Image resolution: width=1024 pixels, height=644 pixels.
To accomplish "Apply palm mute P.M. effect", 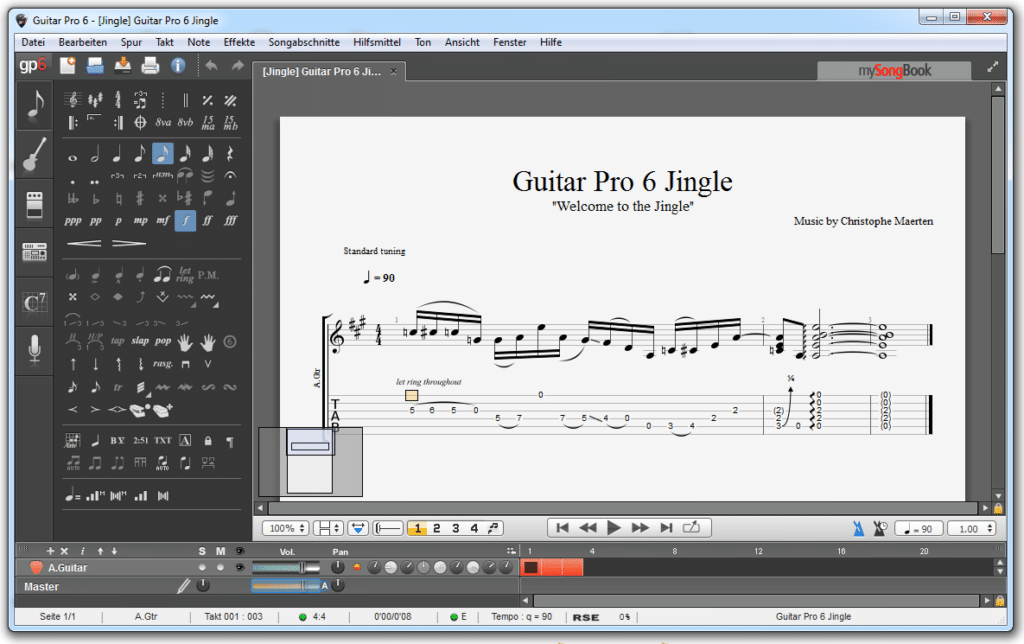I will tap(208, 275).
